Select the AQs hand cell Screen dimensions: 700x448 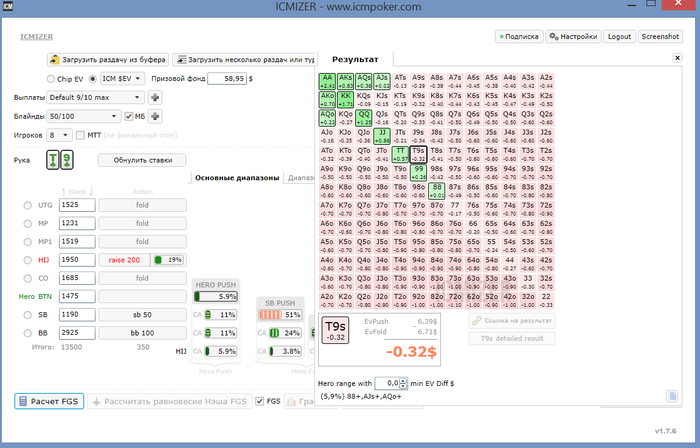coord(364,81)
